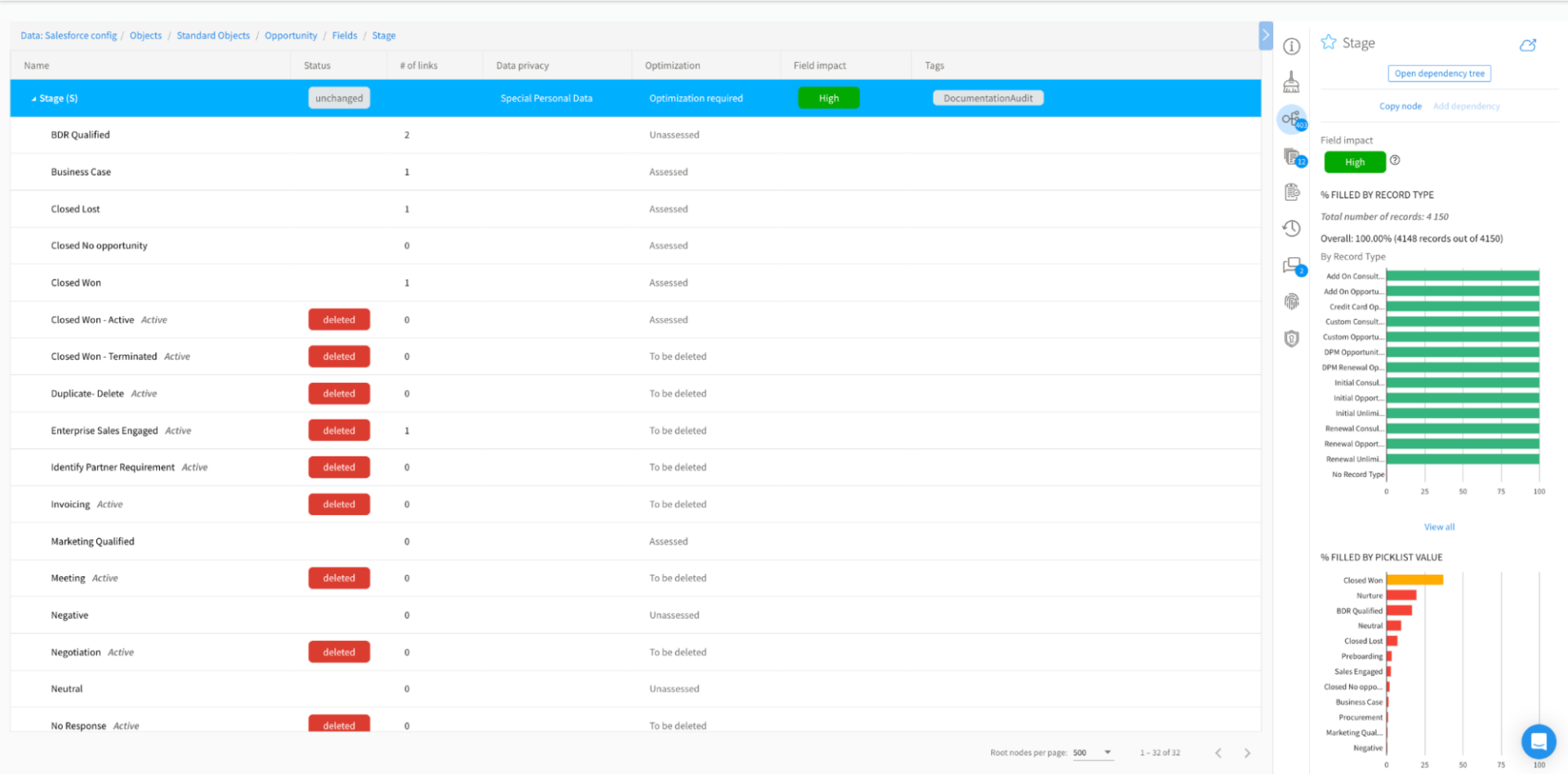Go to Opportunity via the breadcrumb
The height and width of the screenshot is (774, 1568).
point(291,35)
